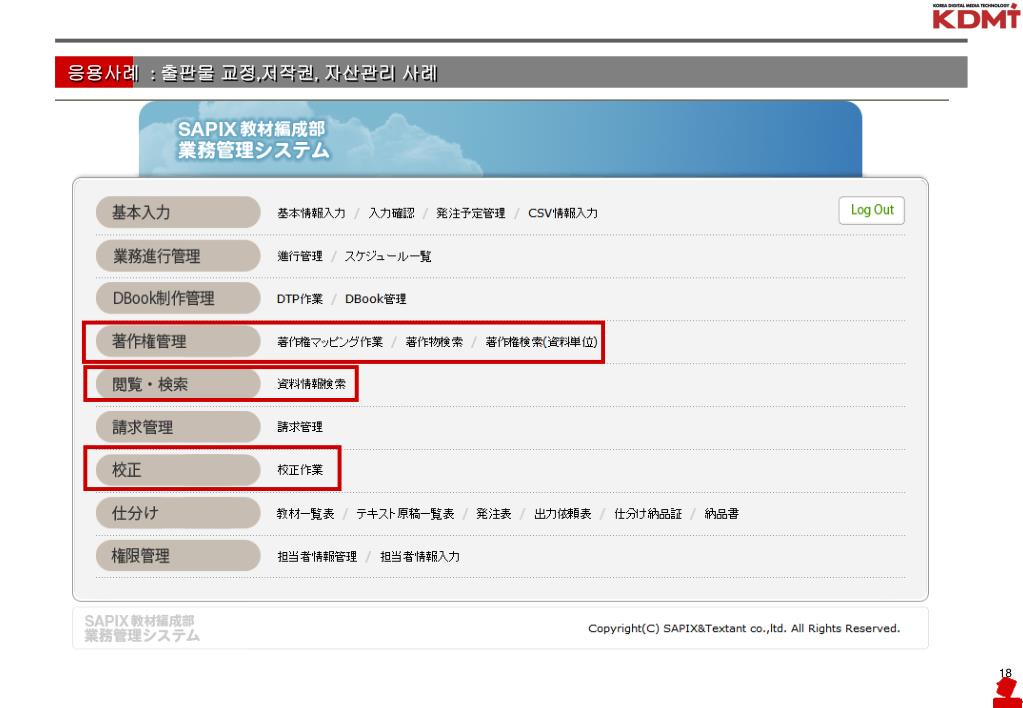Click the Log Out button
Image resolution: width=1023 pixels, height=708 pixels.
tap(871, 210)
